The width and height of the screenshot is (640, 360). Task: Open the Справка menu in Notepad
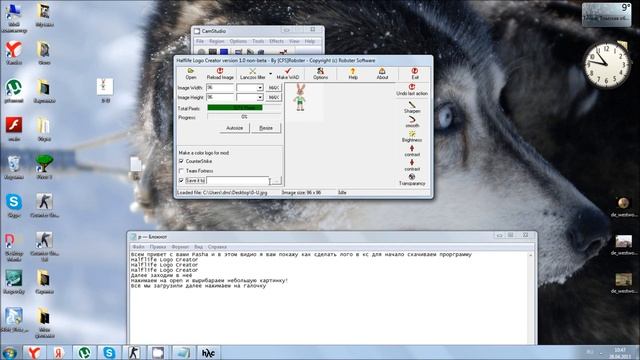[217, 247]
